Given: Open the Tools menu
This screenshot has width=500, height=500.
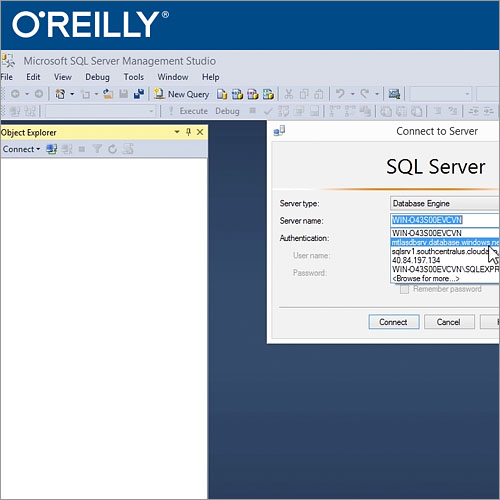Looking at the screenshot, I should click(134, 77).
